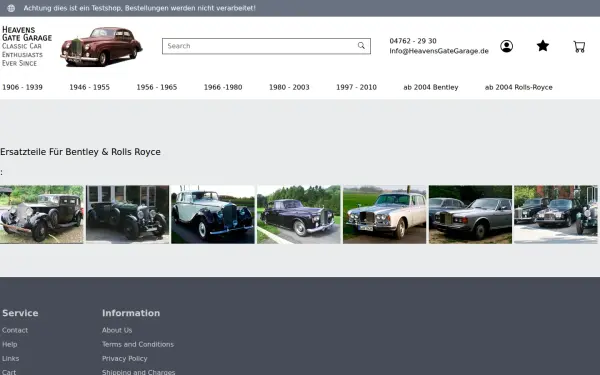
Task: Click the red Rolls-Royce logo image
Action: (x=101, y=46)
